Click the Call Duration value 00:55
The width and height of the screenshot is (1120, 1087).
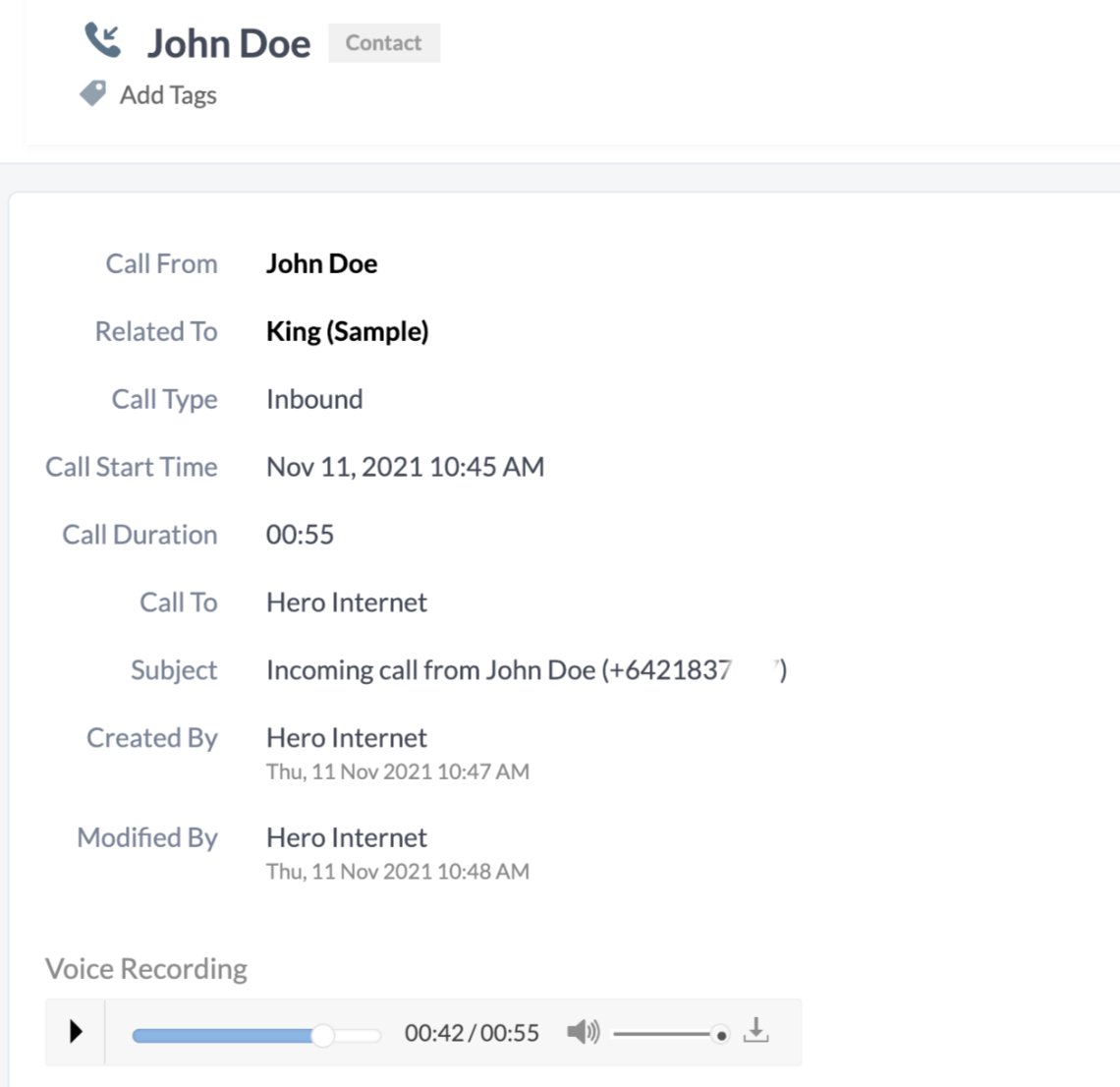coord(300,535)
